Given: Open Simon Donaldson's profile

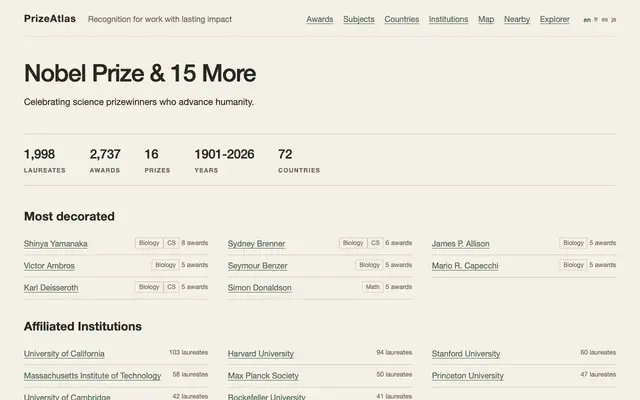Looking at the screenshot, I should (x=260, y=288).
